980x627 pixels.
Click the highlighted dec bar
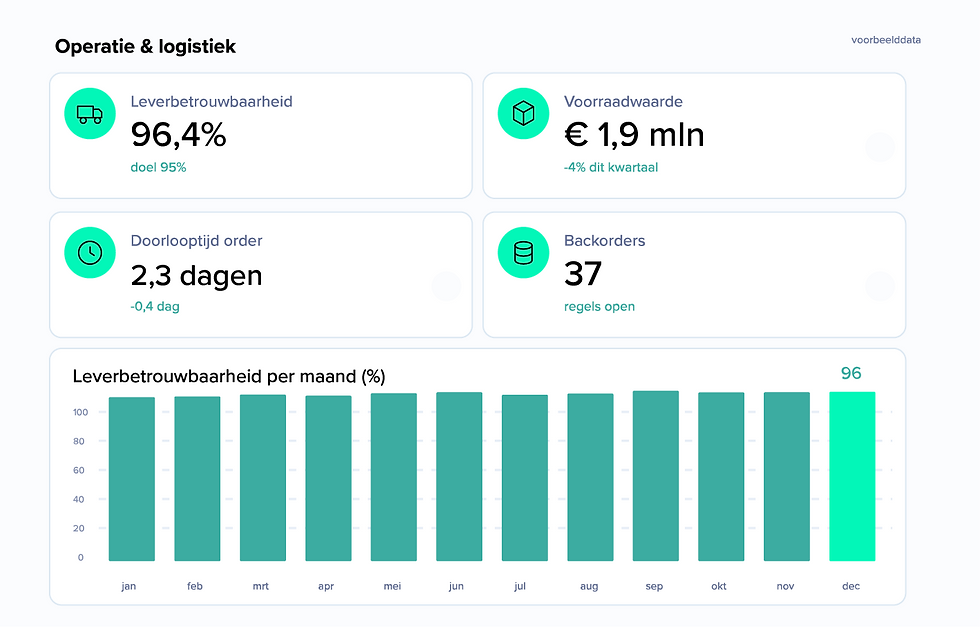click(852, 476)
